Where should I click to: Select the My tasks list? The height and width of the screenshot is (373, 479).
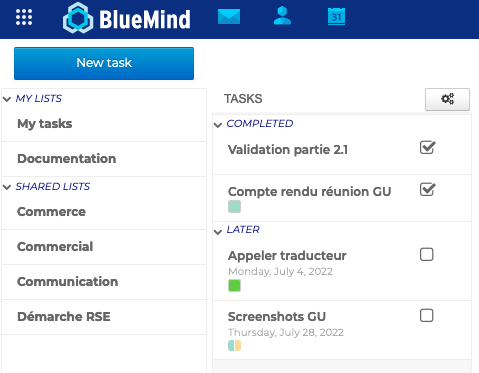tap(104, 124)
